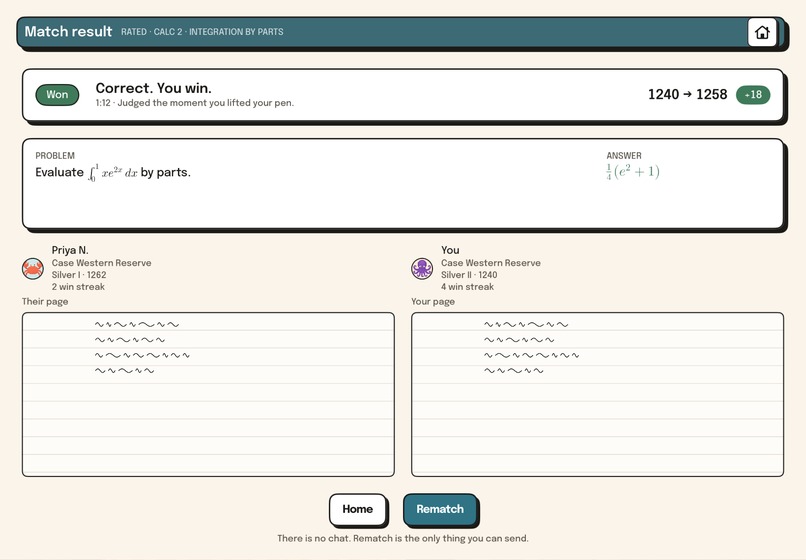Click '2 win streak' text
Image resolution: width=806 pixels, height=560 pixels.
pos(78,286)
